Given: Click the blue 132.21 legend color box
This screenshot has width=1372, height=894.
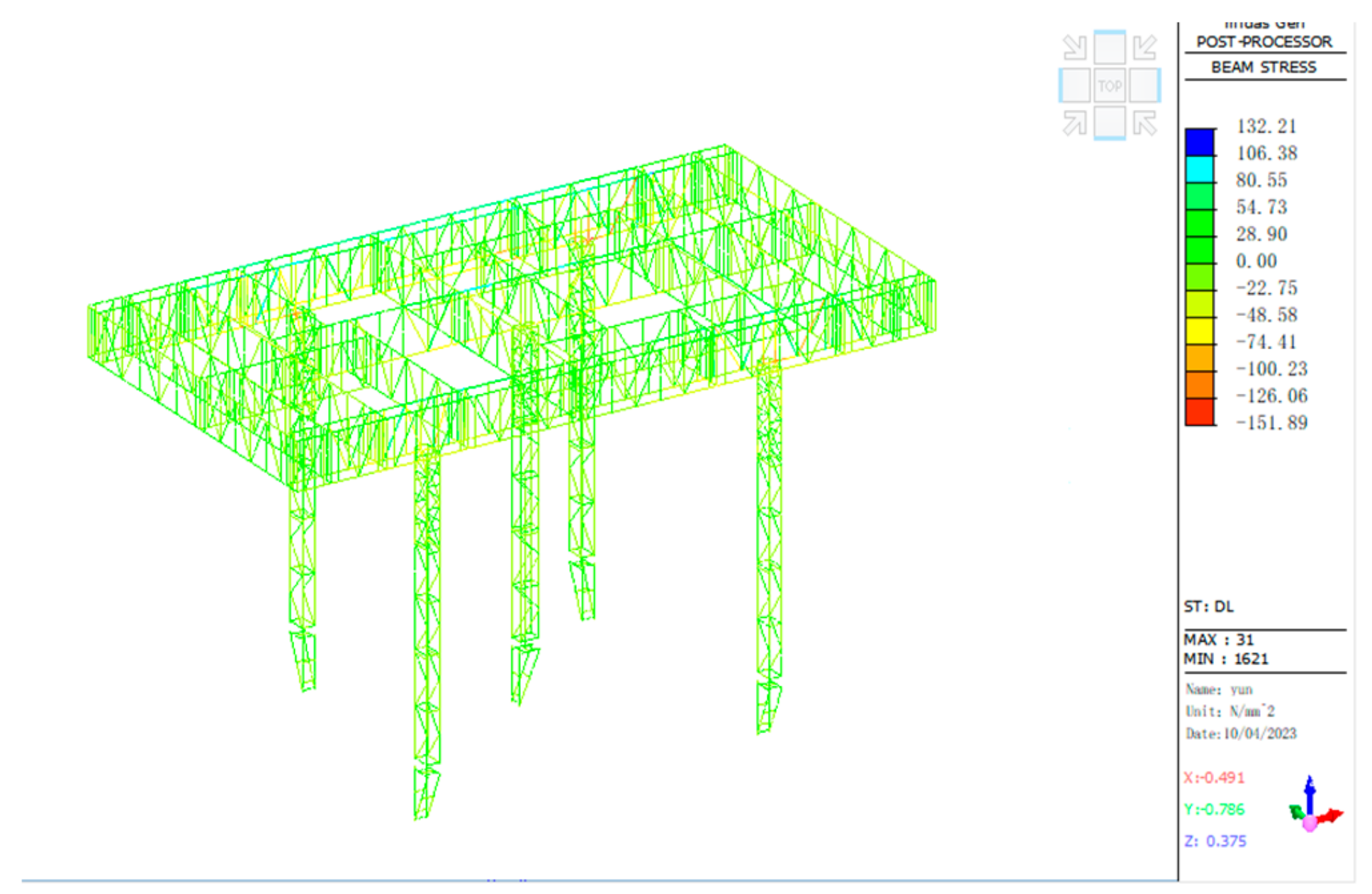Looking at the screenshot, I should click(1199, 142).
